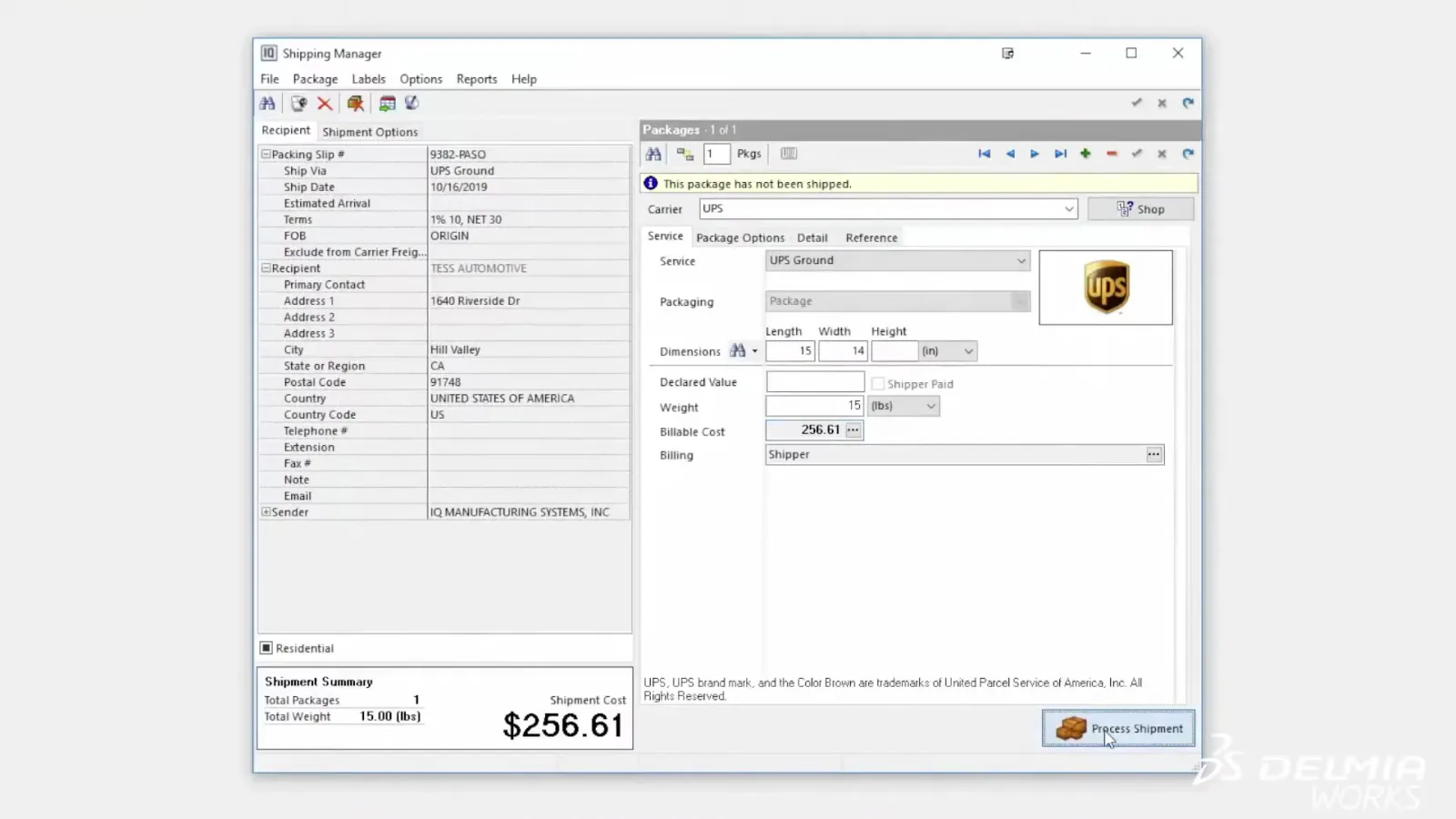Switch to the Shipment Options tab

[x=369, y=132]
